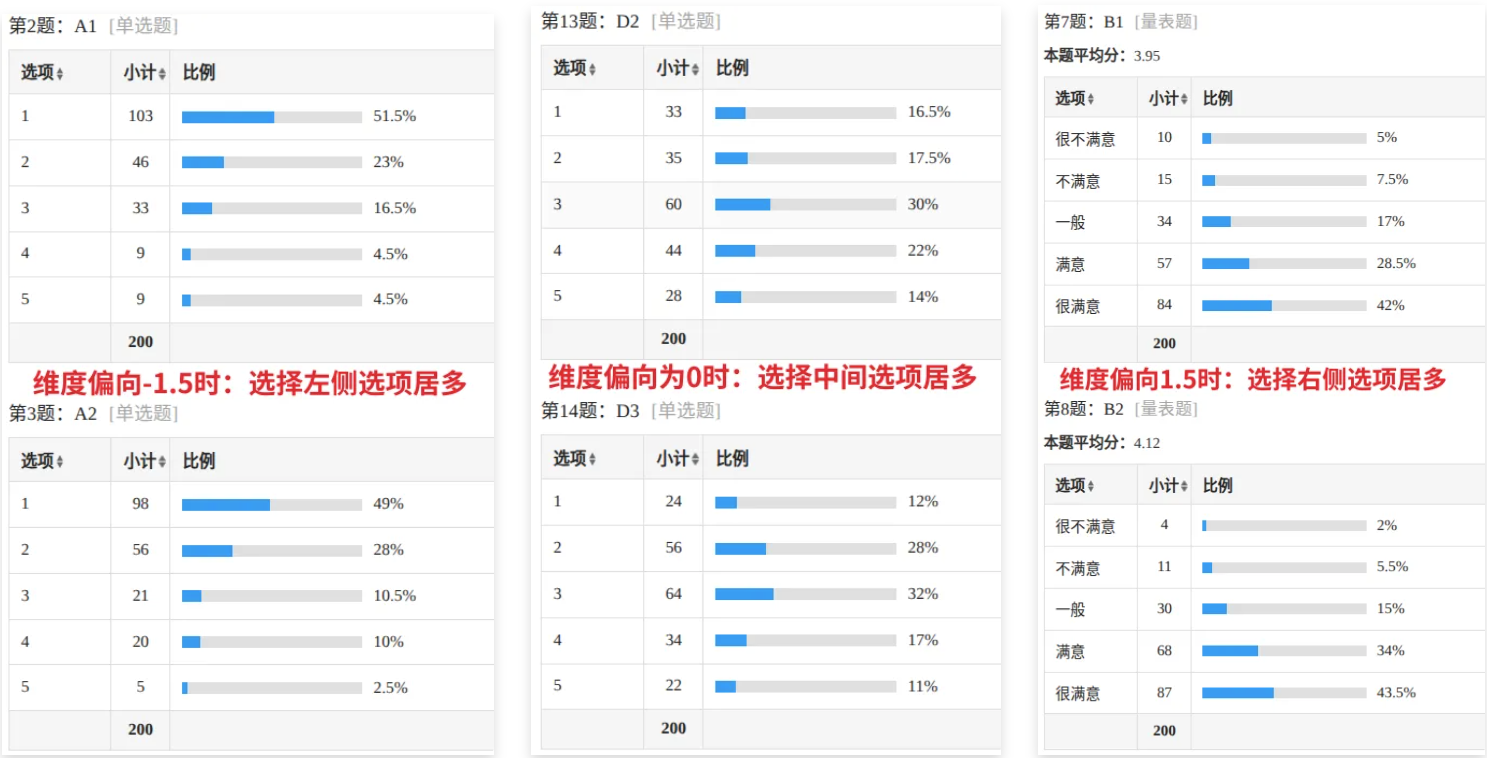
Task: Sort D3 table by 小计 arrow icon
Action: [693, 460]
